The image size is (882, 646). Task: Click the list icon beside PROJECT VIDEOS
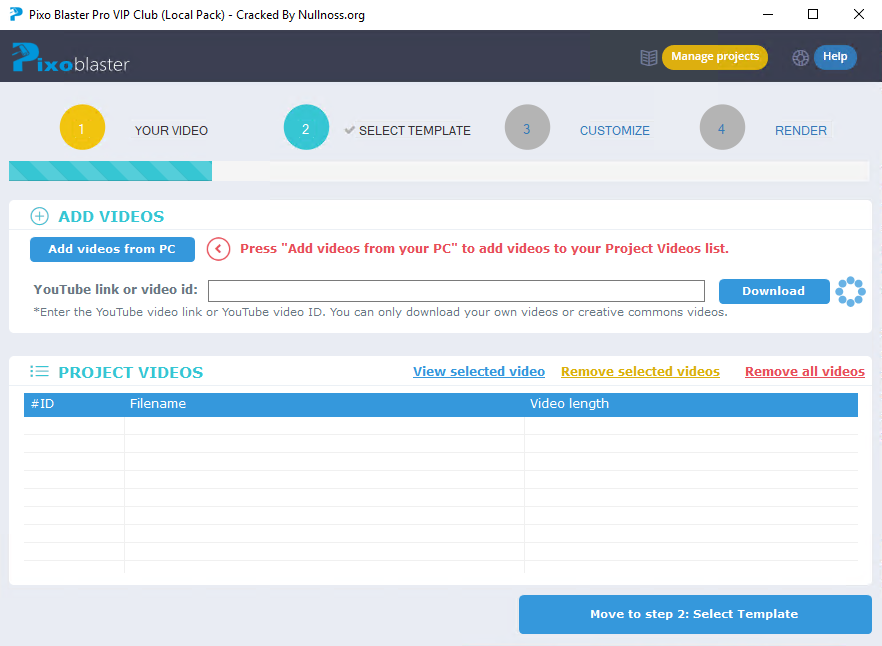coord(39,371)
